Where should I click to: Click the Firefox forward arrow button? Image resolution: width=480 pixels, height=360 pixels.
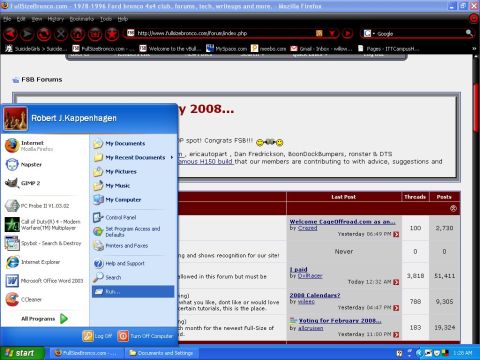click(27, 33)
